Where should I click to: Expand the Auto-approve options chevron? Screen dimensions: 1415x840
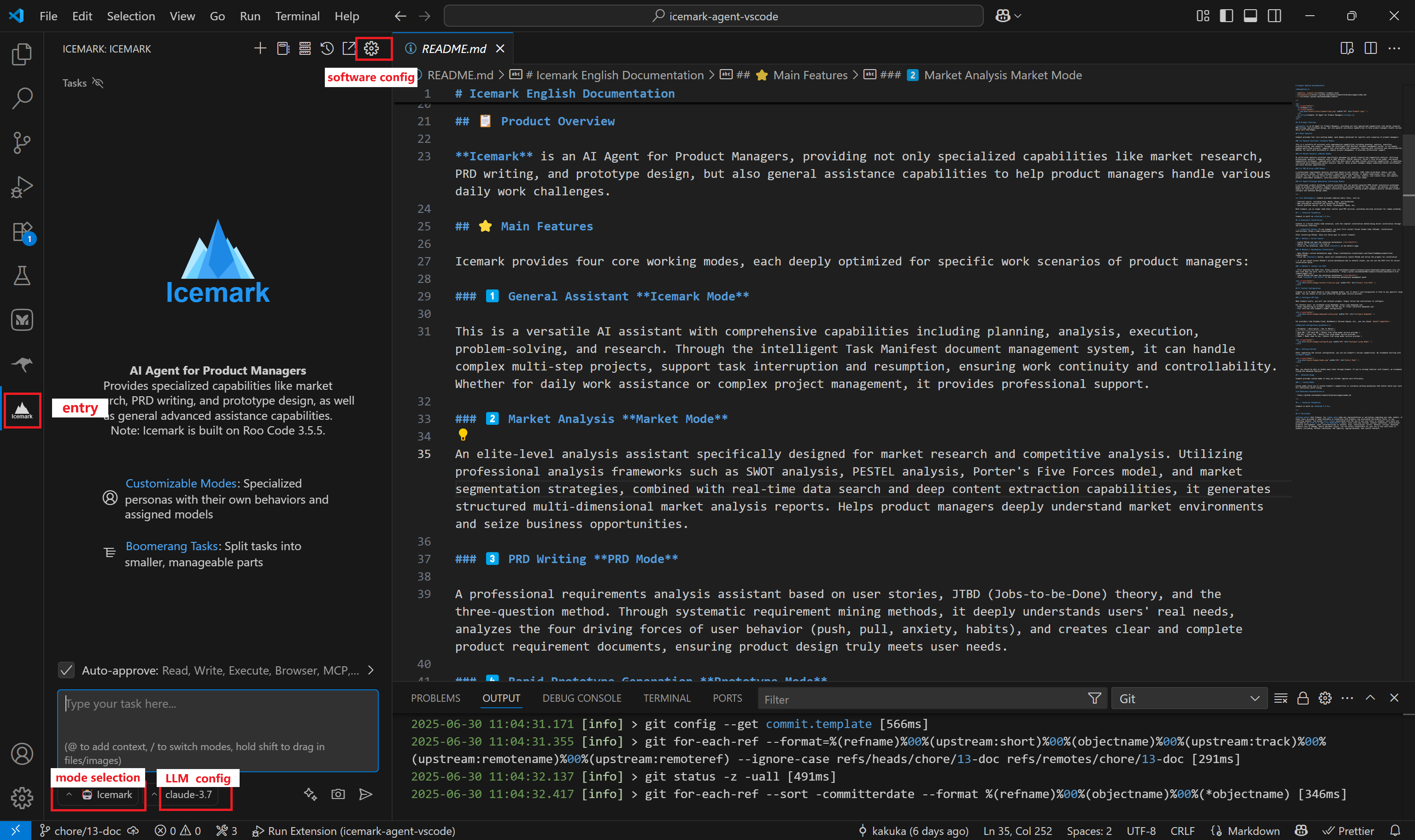tap(371, 670)
